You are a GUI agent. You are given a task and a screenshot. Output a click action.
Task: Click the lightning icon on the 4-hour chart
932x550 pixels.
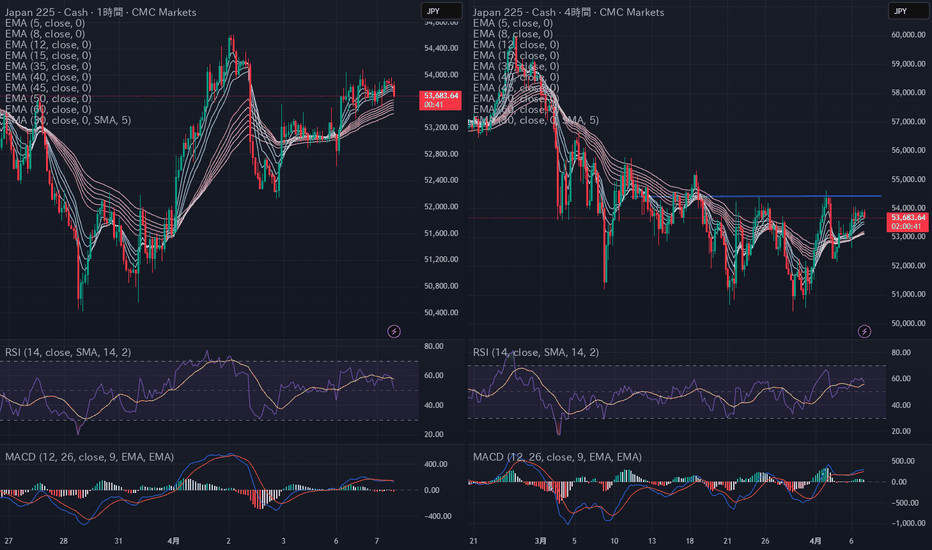point(864,331)
